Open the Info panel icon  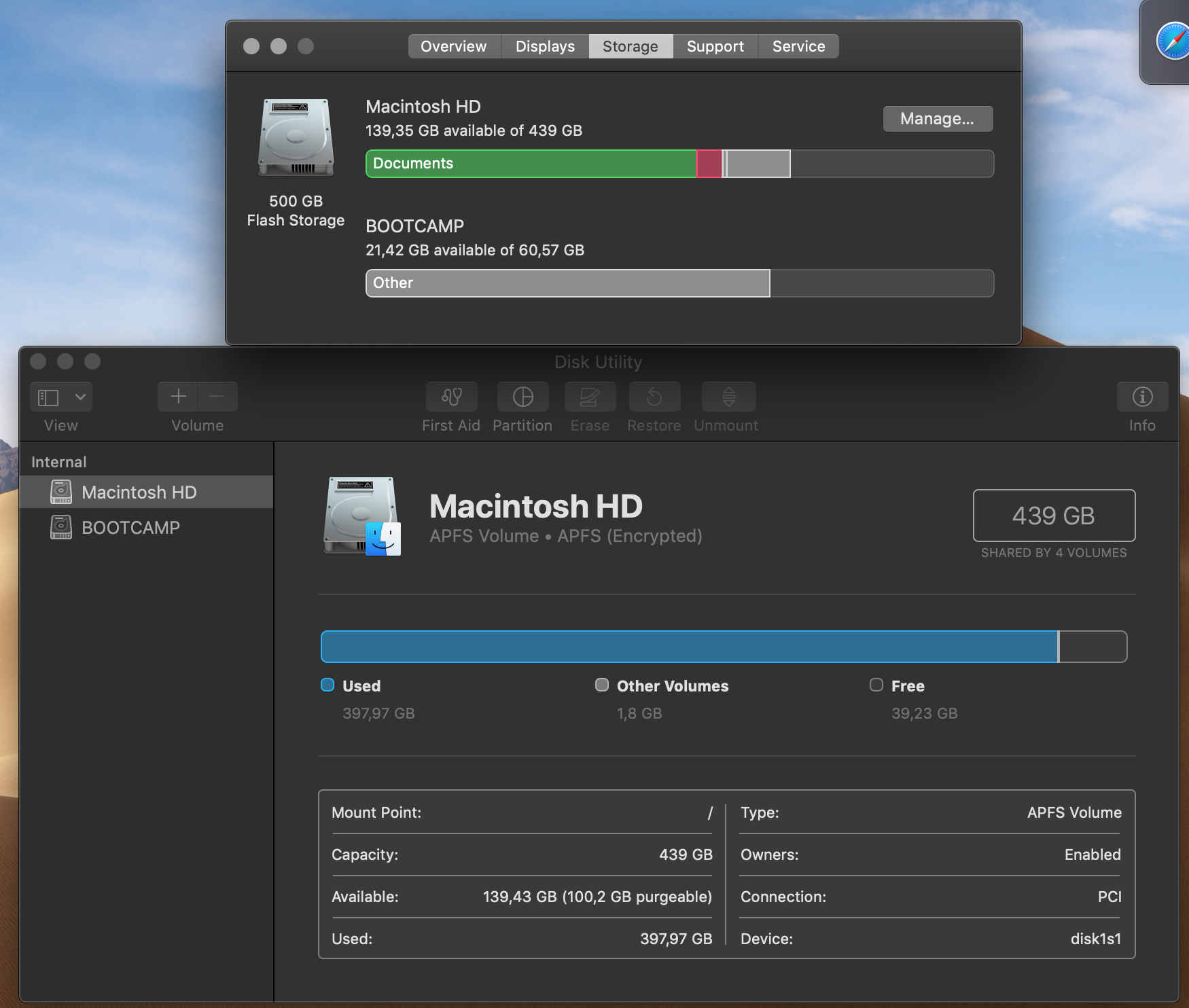[1142, 397]
